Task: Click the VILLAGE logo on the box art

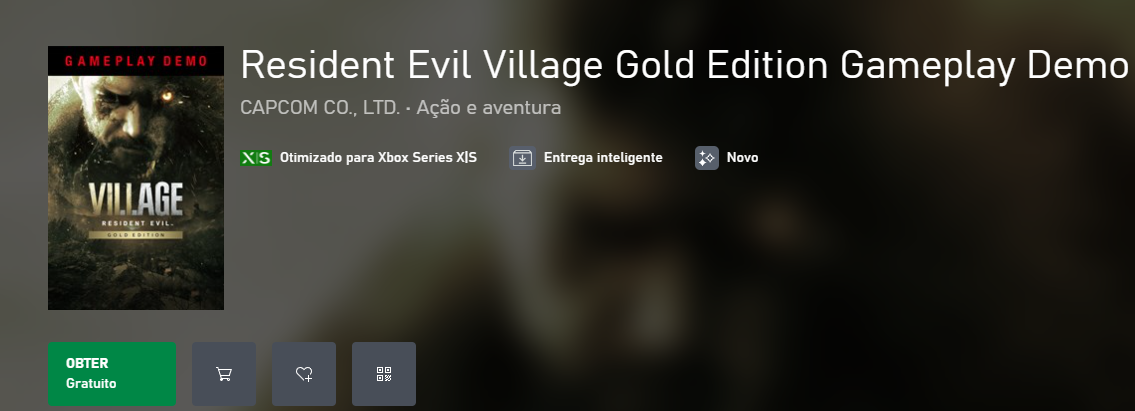Action: [x=135, y=199]
